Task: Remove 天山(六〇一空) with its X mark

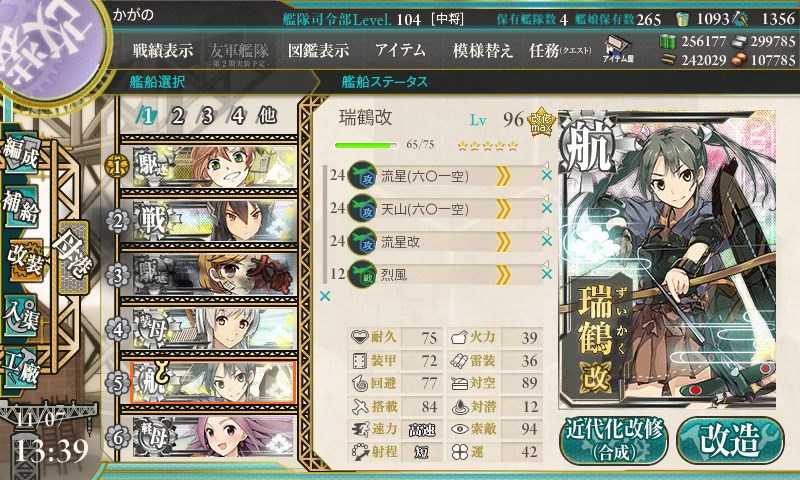Action: coord(546,208)
